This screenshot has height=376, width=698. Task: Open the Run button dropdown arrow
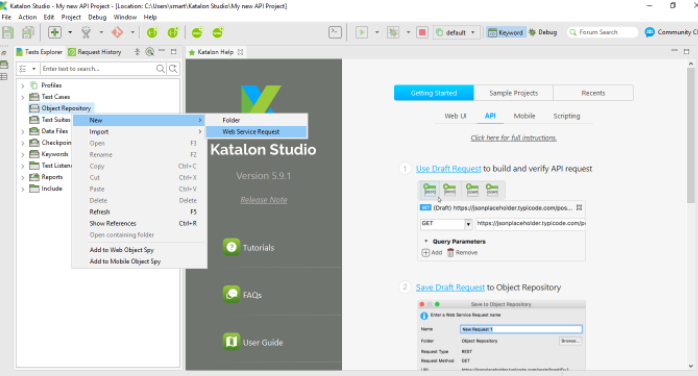377,32
